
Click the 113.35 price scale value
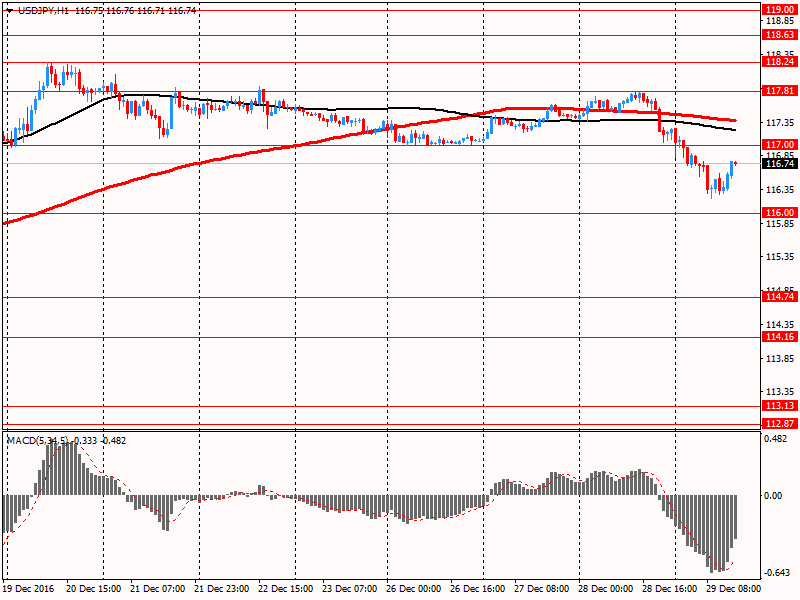coord(780,392)
